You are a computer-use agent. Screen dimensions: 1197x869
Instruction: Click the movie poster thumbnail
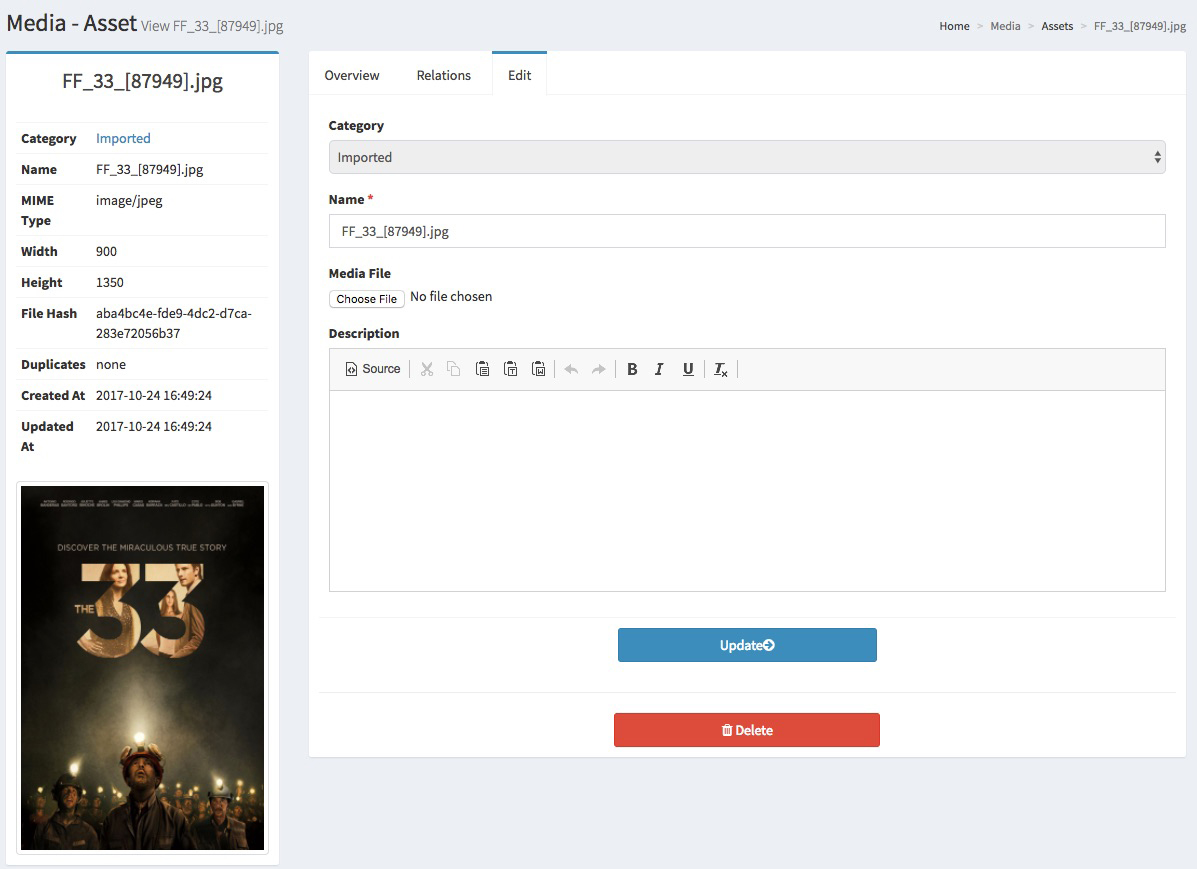click(142, 668)
